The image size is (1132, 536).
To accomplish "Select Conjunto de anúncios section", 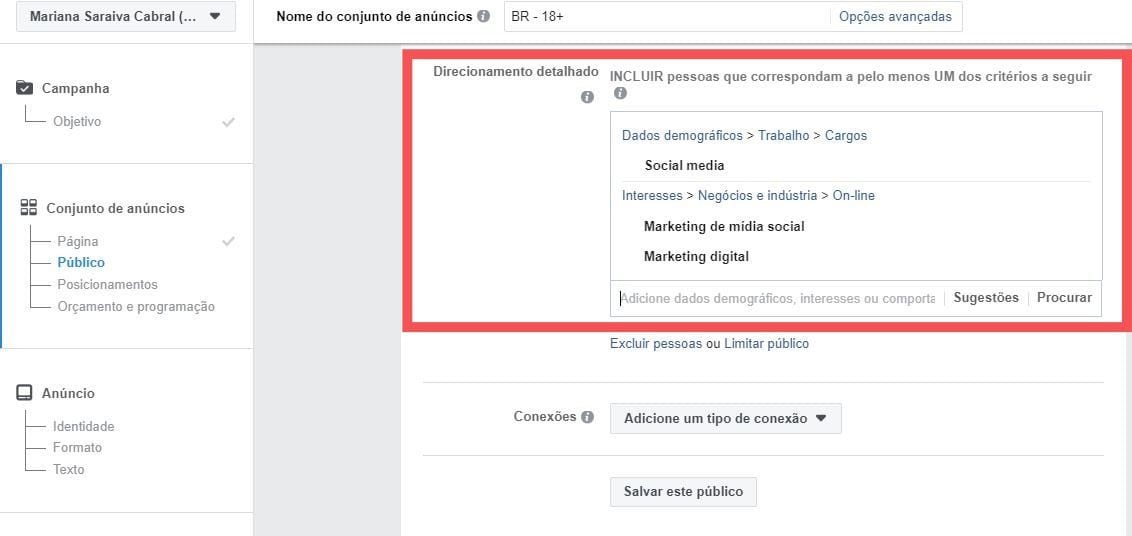I will pyautogui.click(x=116, y=208).
